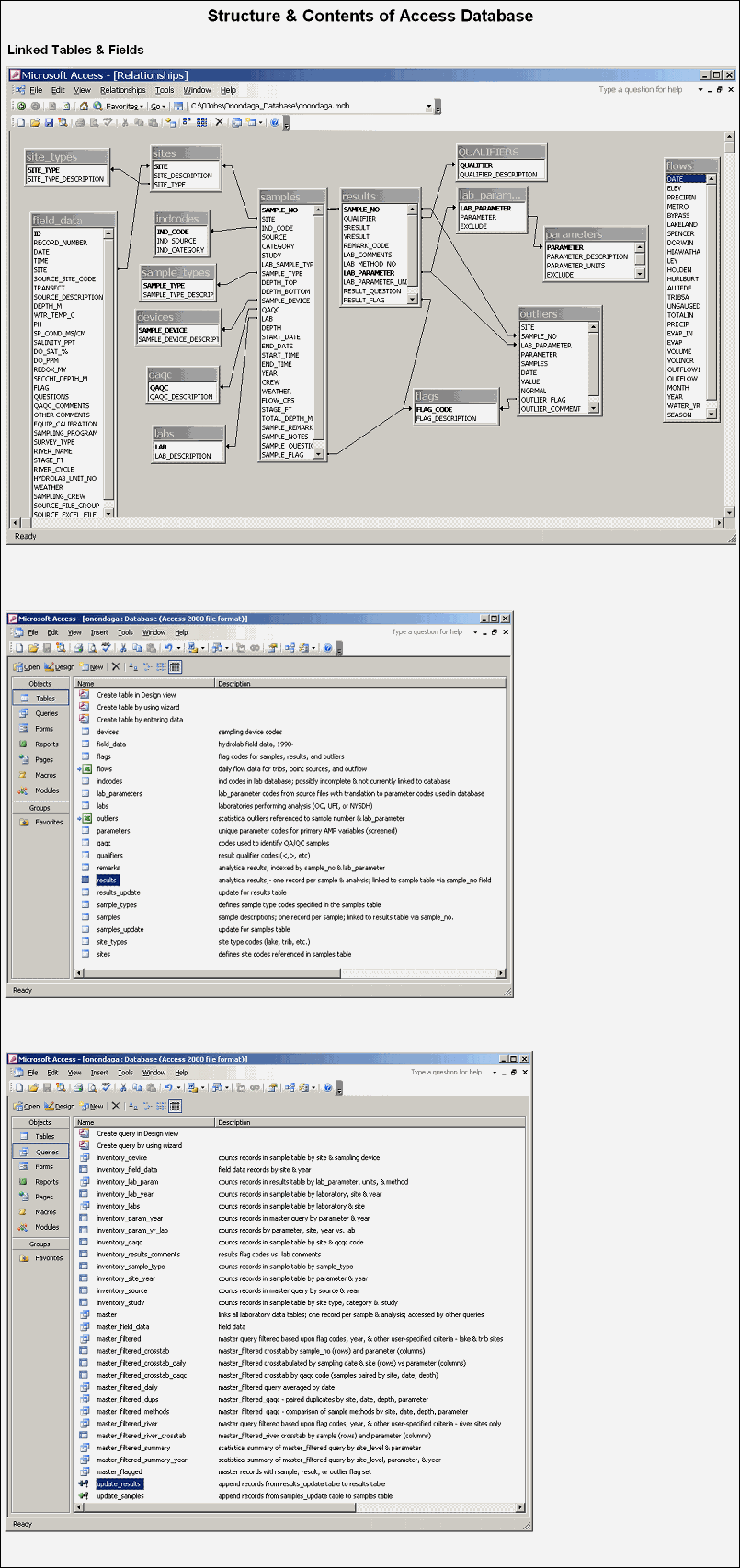The width and height of the screenshot is (740, 1568).
Task: Click Properties icon in Tables window toolbar
Action: click(272, 647)
